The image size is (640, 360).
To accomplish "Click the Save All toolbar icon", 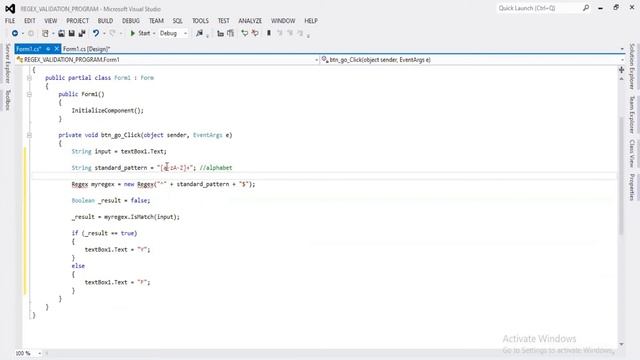I will [x=82, y=33].
